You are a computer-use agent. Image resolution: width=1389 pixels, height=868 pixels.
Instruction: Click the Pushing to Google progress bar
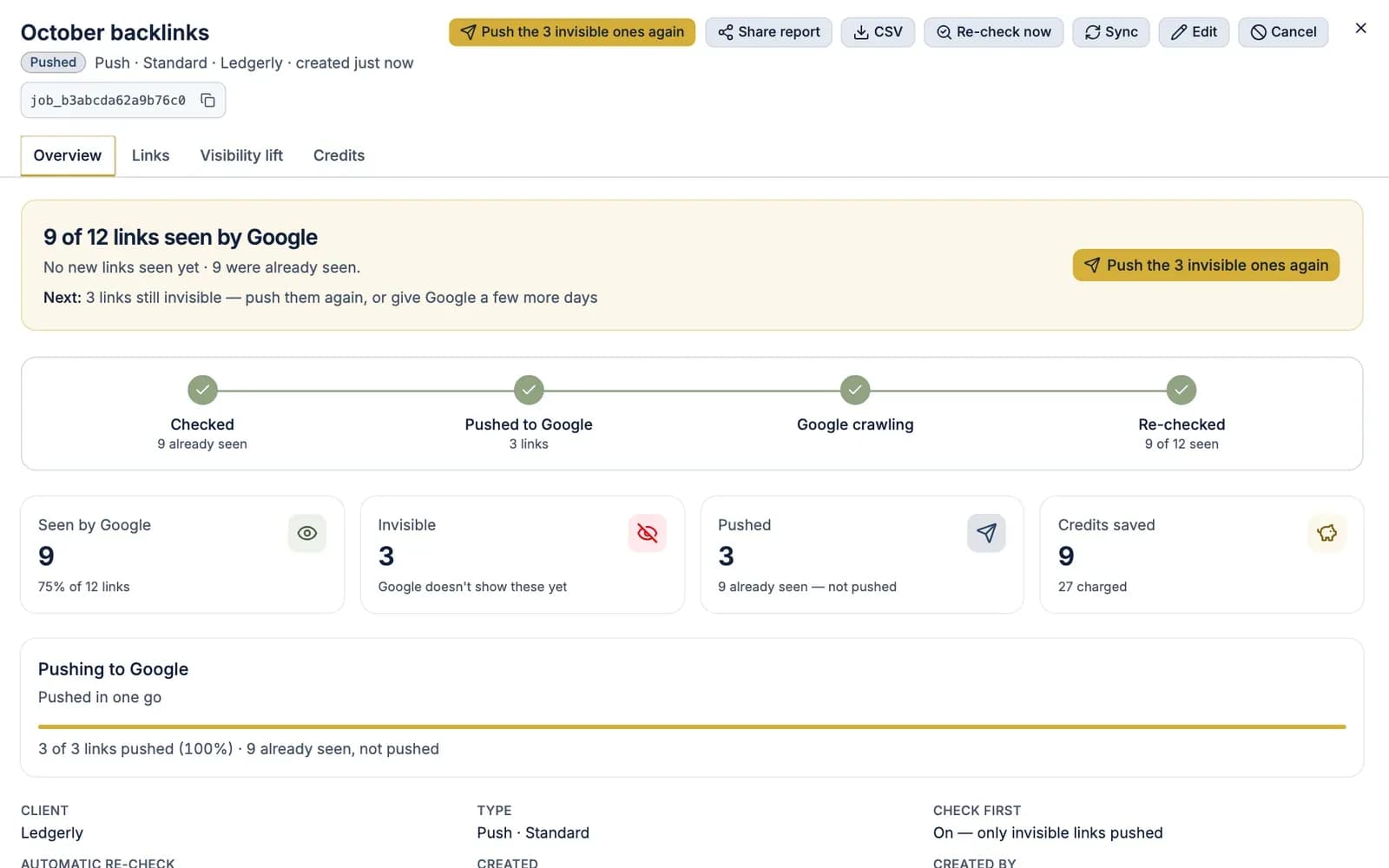point(692,727)
